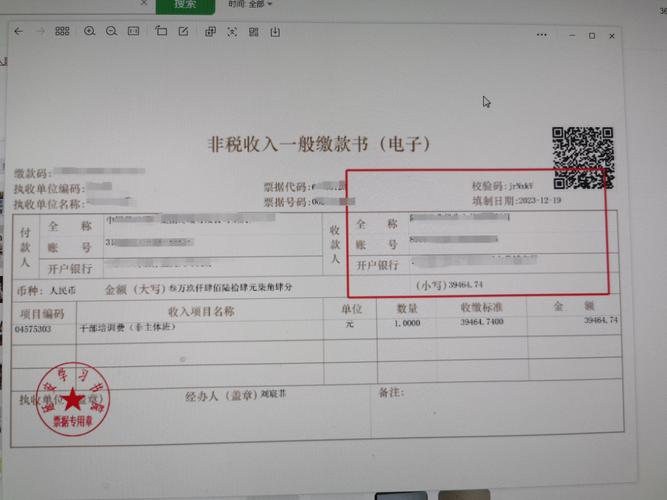Click the red 票据专用章 seal stamp
The height and width of the screenshot is (500, 667).
[x=73, y=399]
